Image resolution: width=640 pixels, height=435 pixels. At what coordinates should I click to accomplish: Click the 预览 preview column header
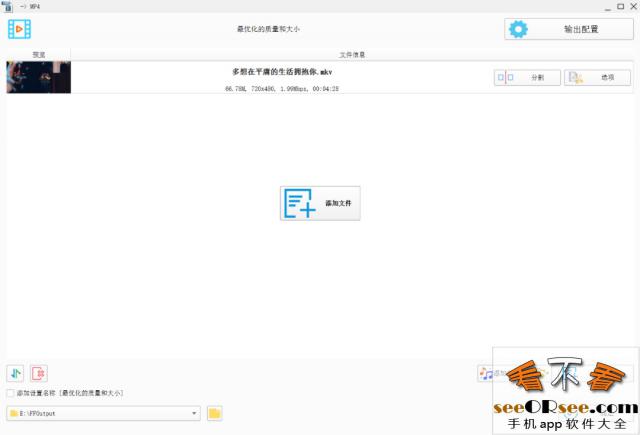click(38, 54)
